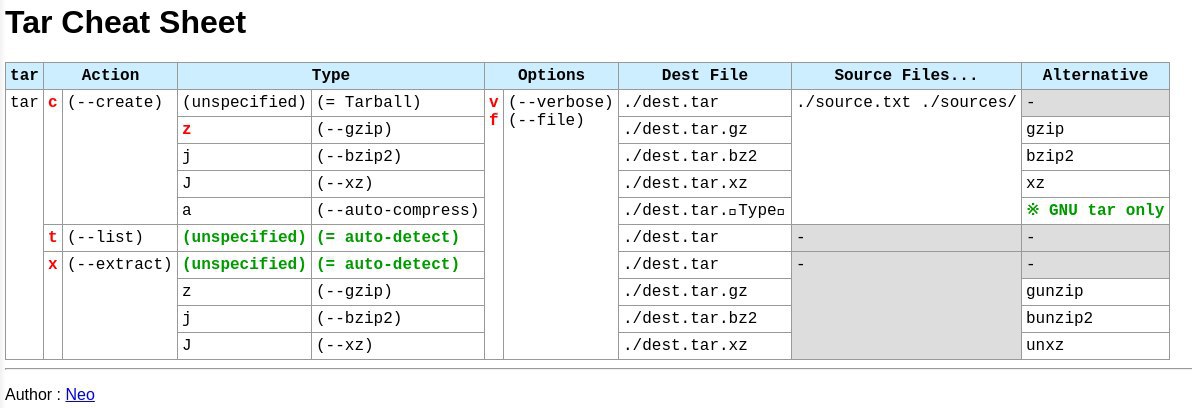The image size is (1192, 408).
Task: Click the green 'GNU tar only' note
Action: tap(1095, 210)
